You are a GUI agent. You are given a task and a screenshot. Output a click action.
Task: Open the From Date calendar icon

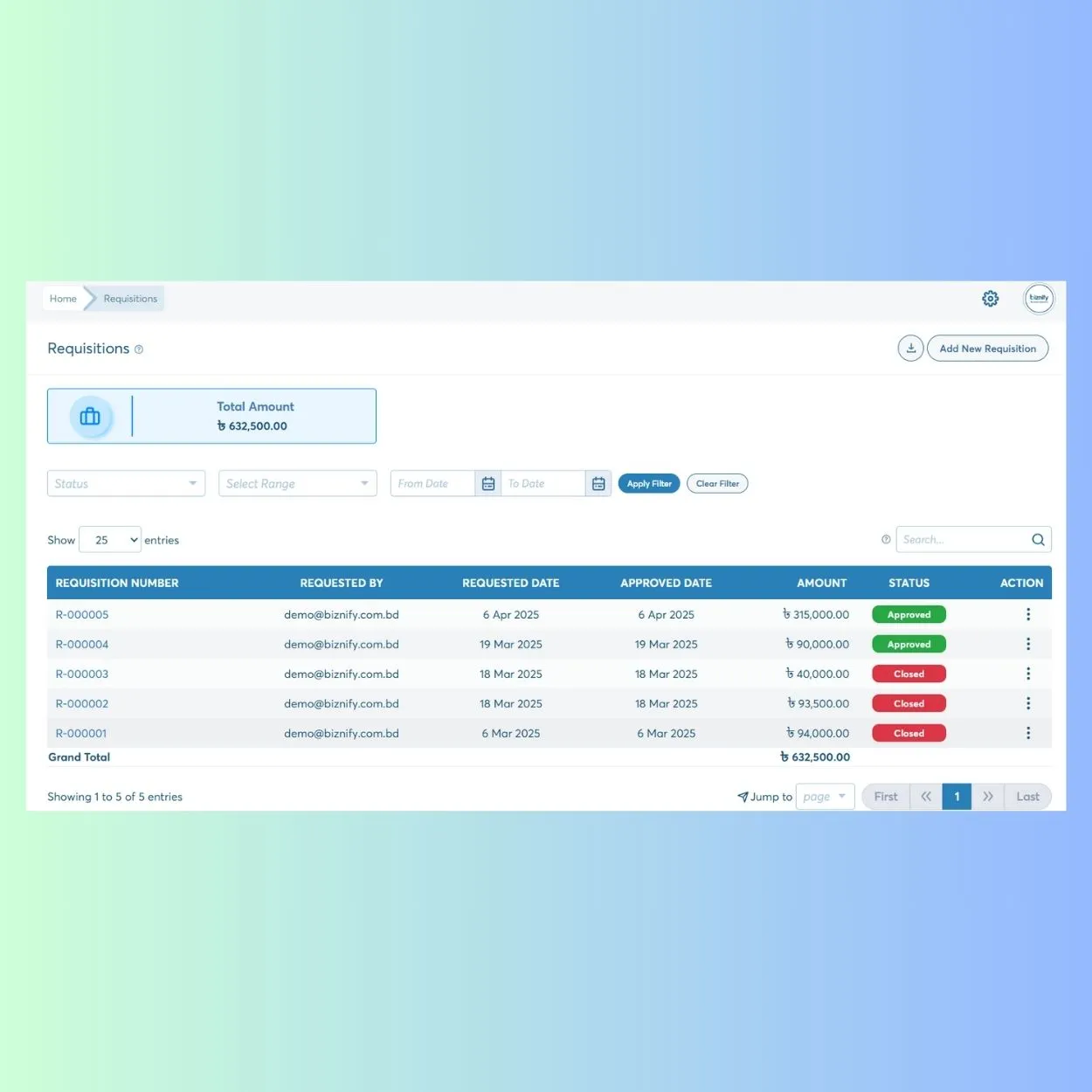click(x=488, y=482)
